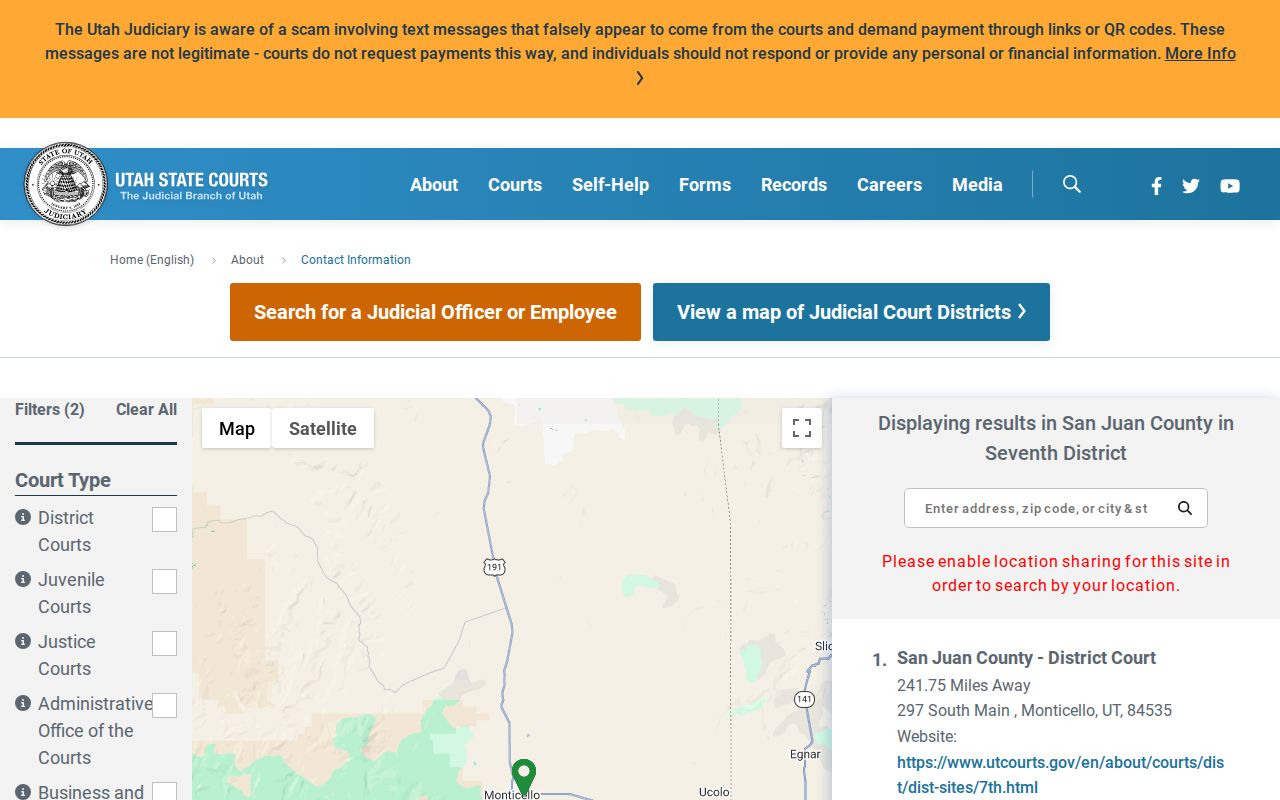Screen dimensions: 1280x800
Task: Visit the Utah Courts Facebook page icon
Action: pos(1156,185)
